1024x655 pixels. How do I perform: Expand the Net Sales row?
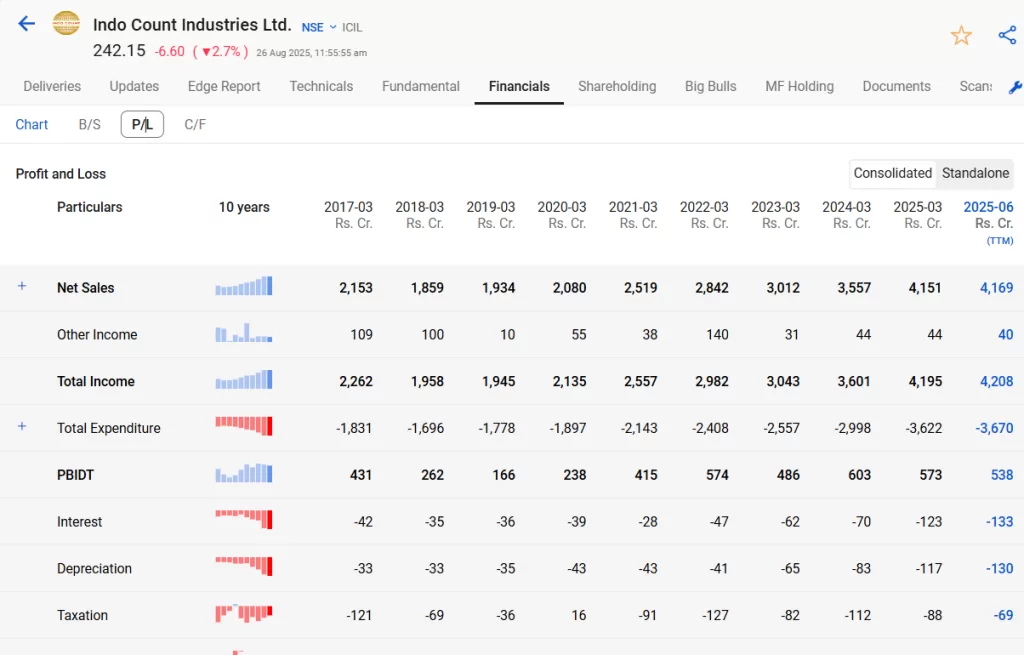(x=22, y=286)
